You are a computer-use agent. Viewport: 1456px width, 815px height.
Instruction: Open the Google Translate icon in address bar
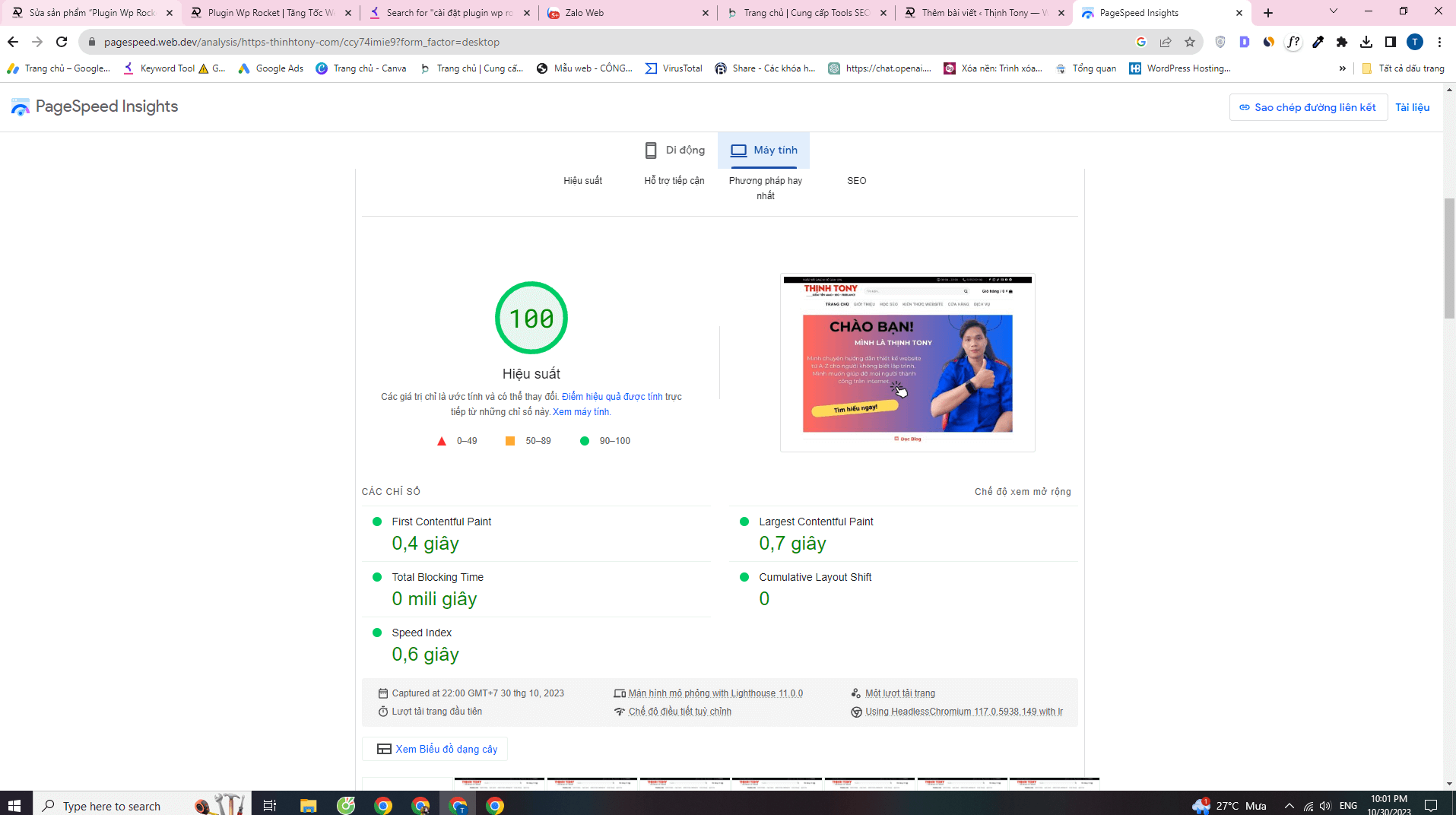[x=1141, y=42]
